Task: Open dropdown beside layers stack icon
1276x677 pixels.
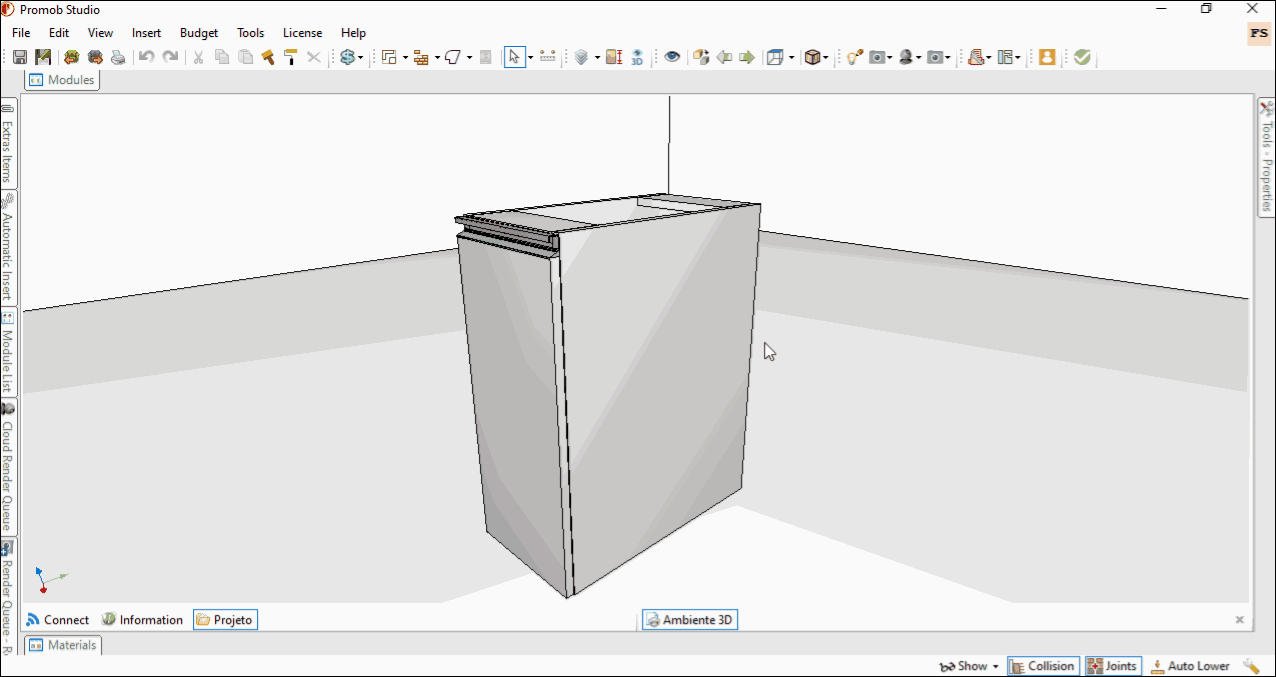Action: click(x=596, y=58)
